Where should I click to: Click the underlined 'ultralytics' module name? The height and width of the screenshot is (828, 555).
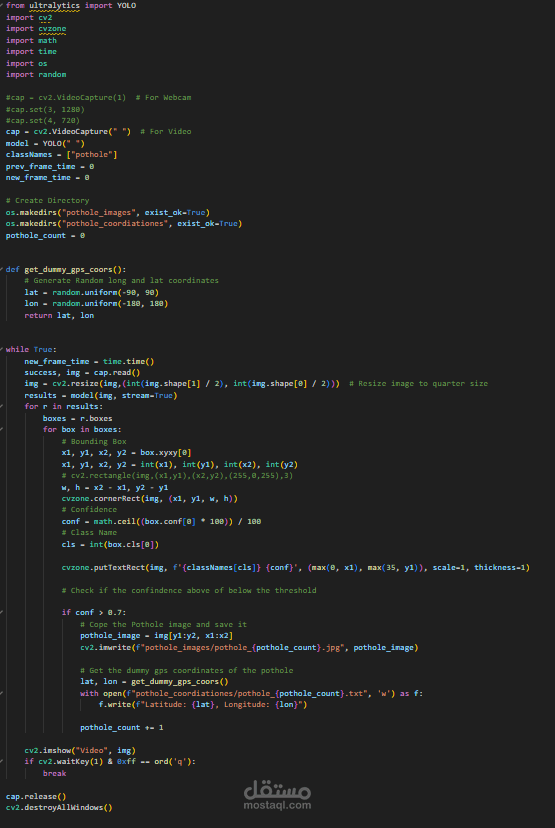(x=54, y=6)
